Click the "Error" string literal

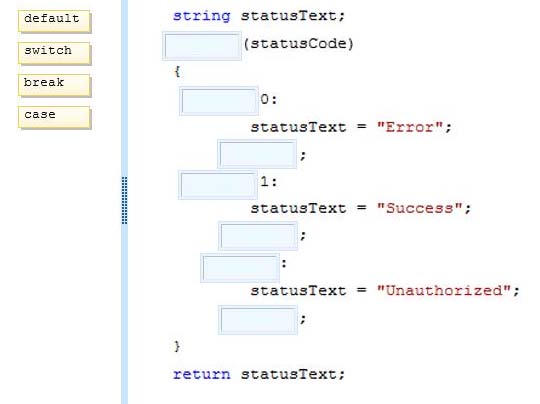[410, 127]
